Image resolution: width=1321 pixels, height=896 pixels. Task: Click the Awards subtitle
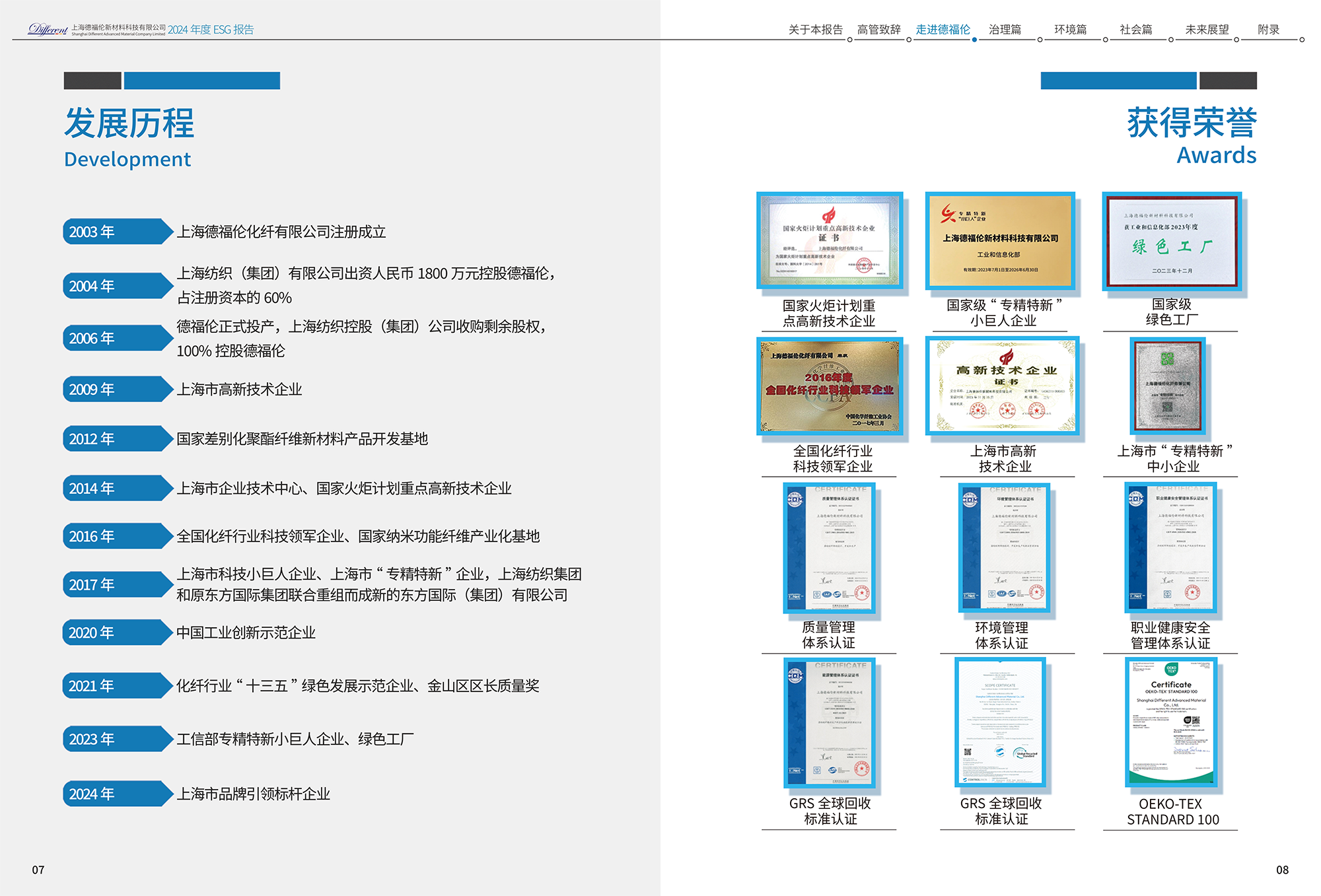(1217, 155)
